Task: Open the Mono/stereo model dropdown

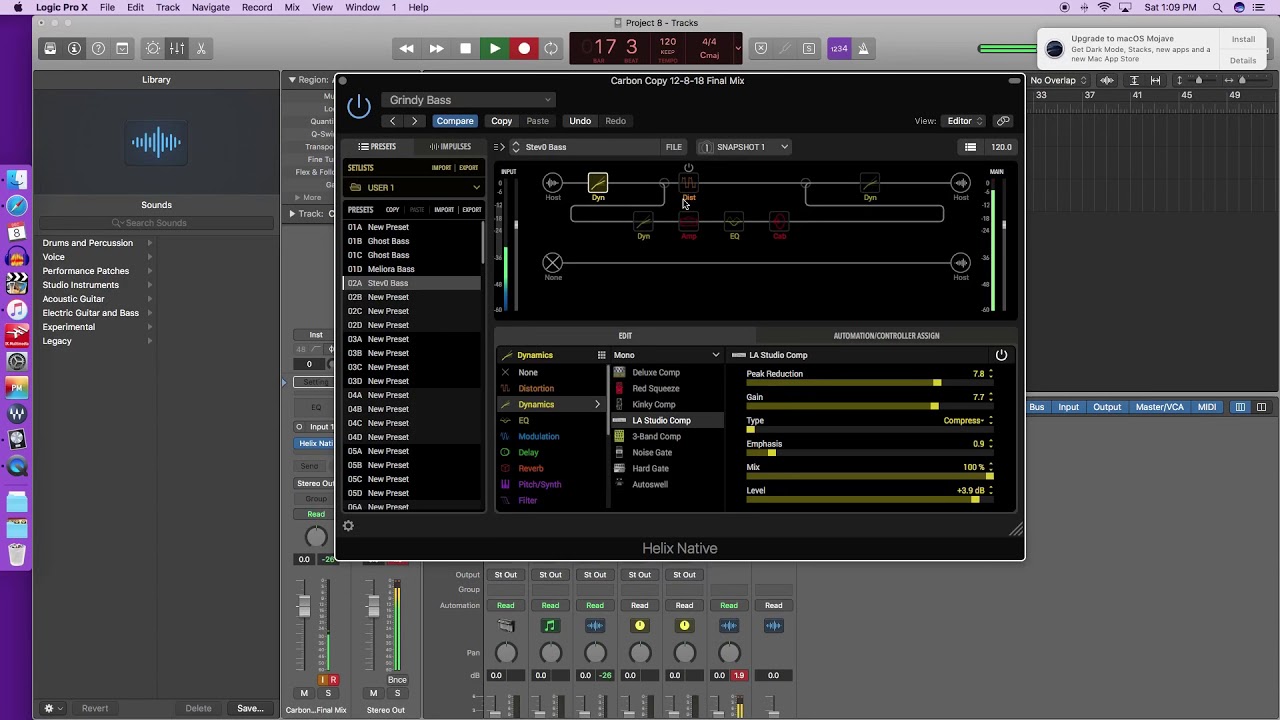Action: [x=666, y=355]
